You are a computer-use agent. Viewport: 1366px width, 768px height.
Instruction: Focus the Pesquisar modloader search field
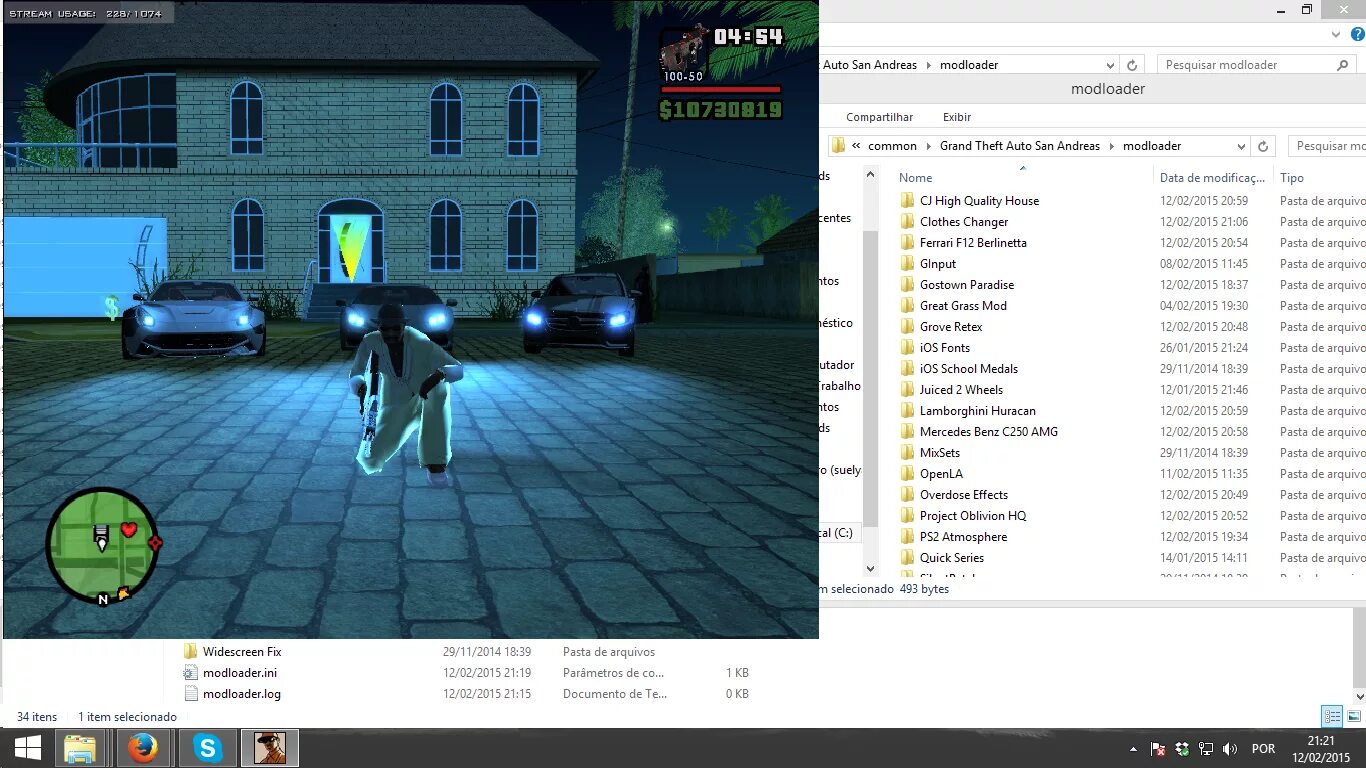coord(1248,65)
